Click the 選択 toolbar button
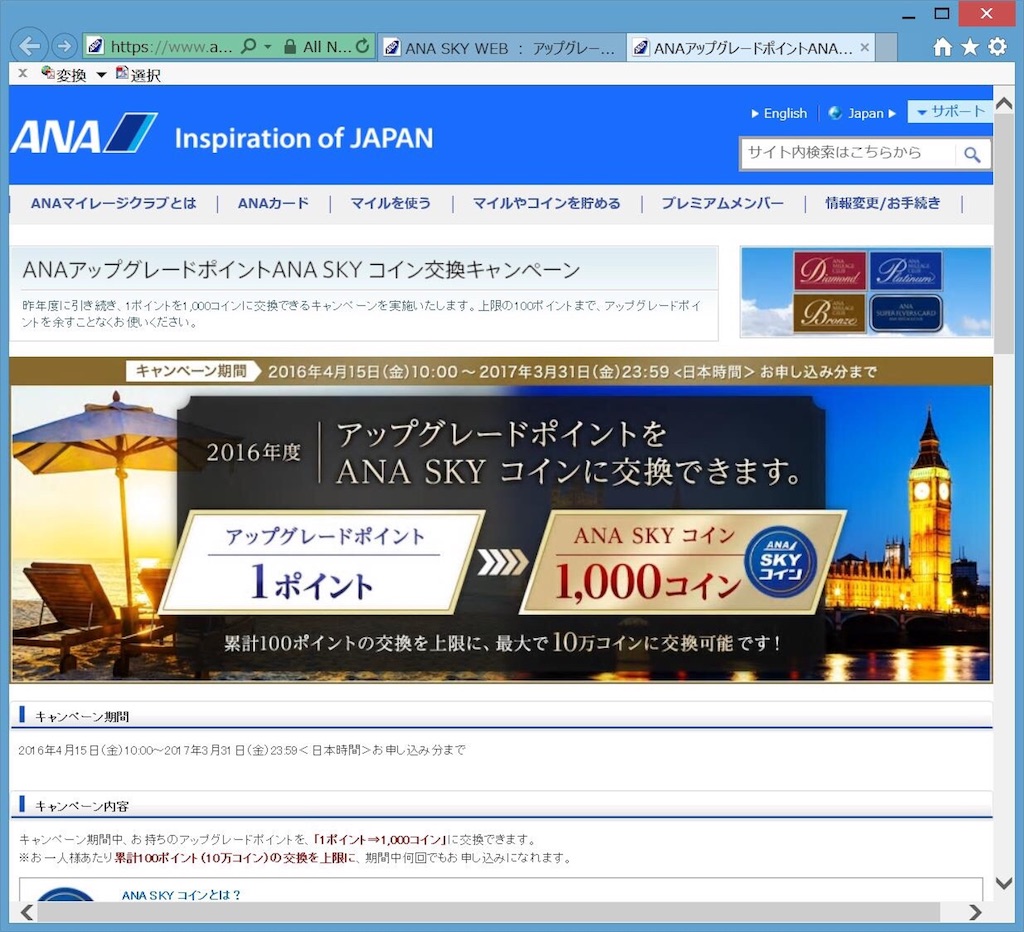 pos(138,74)
